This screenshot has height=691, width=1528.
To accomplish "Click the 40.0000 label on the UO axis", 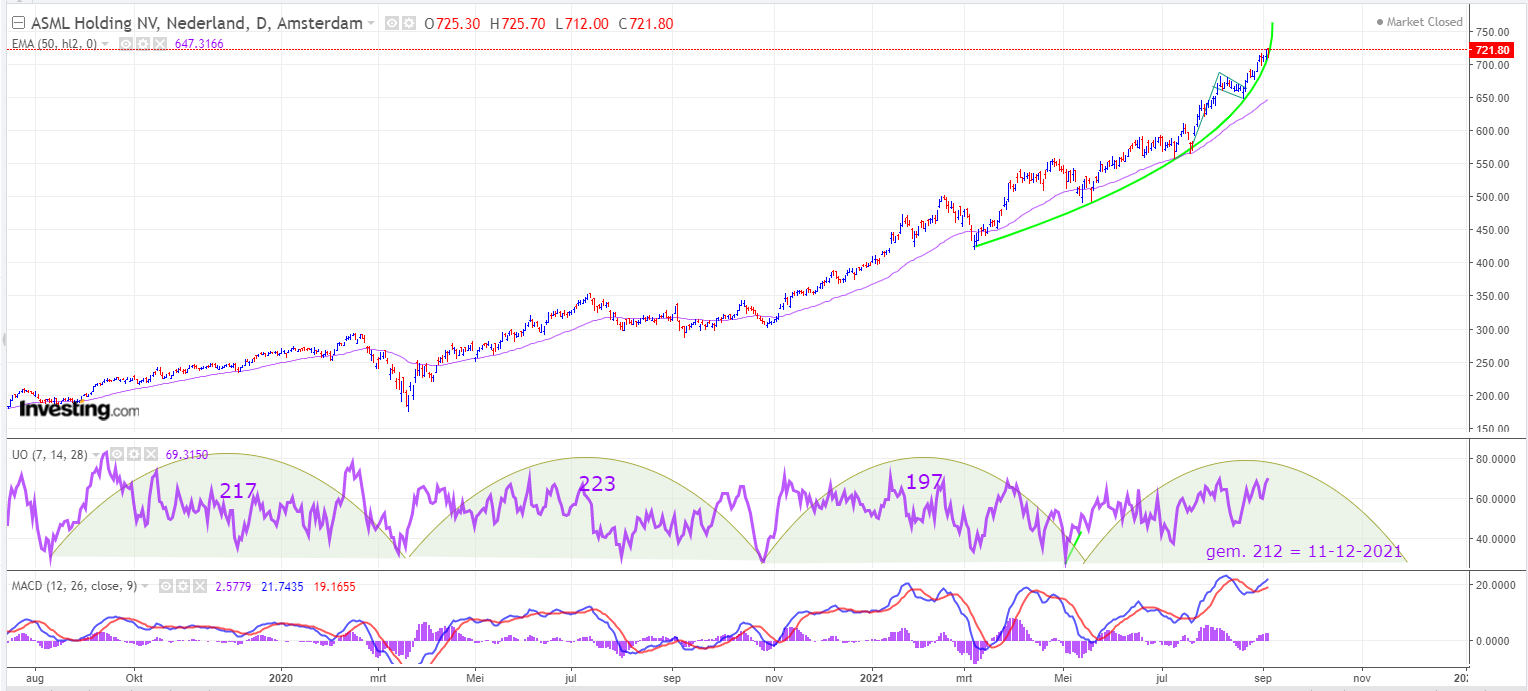I will pyautogui.click(x=1495, y=539).
